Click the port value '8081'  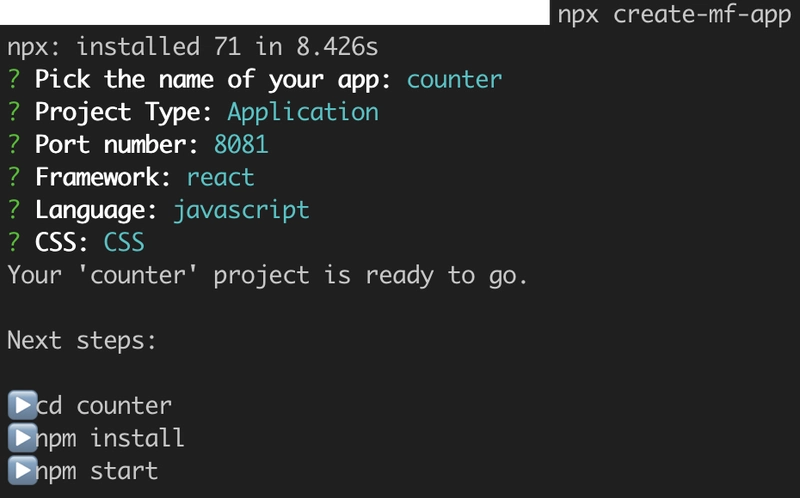point(241,144)
